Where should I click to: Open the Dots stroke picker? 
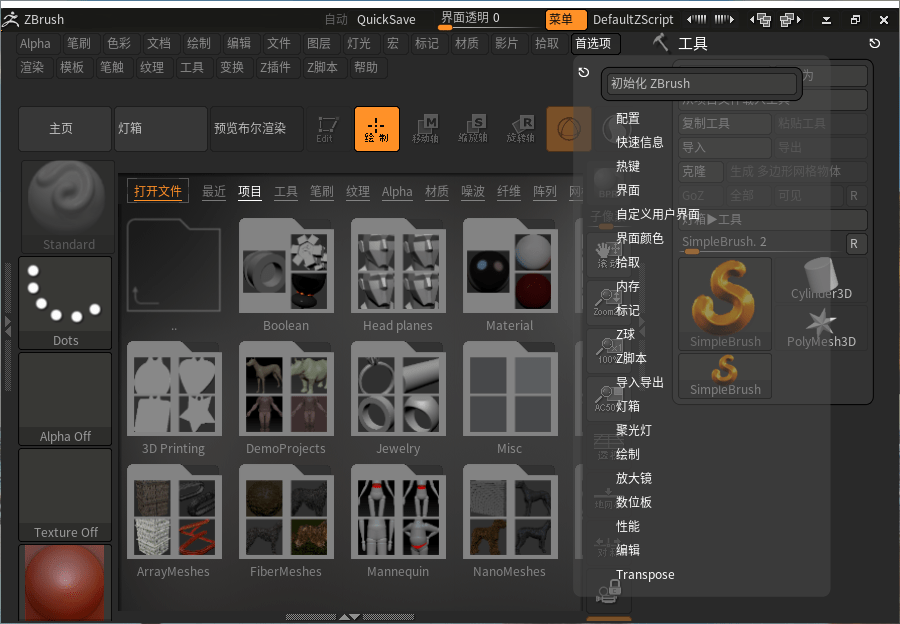[x=65, y=303]
